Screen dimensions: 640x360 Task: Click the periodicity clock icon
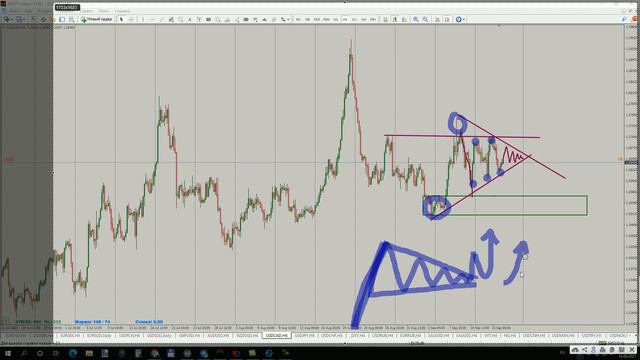[x=458, y=19]
